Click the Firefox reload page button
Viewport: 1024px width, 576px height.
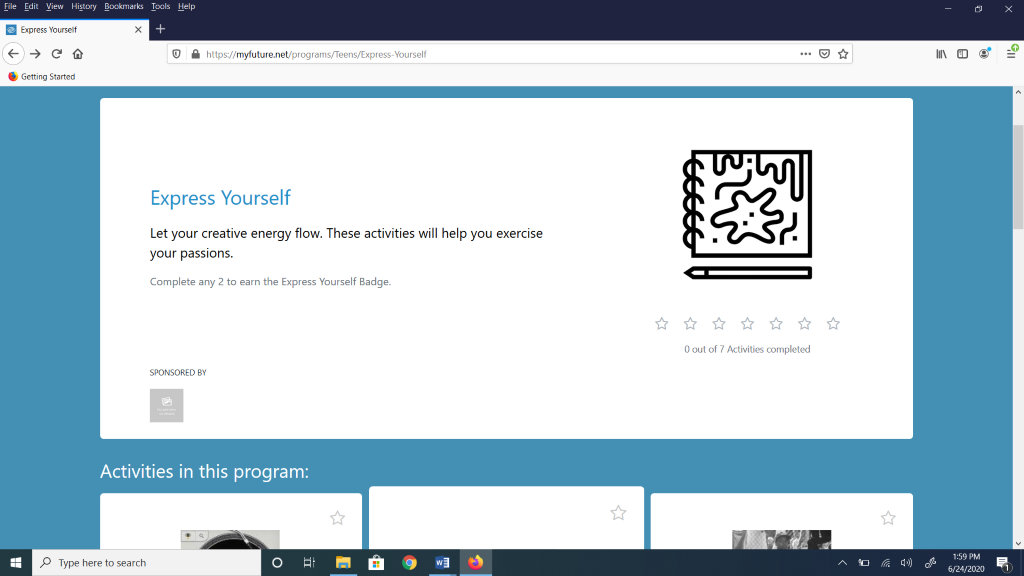pos(57,54)
